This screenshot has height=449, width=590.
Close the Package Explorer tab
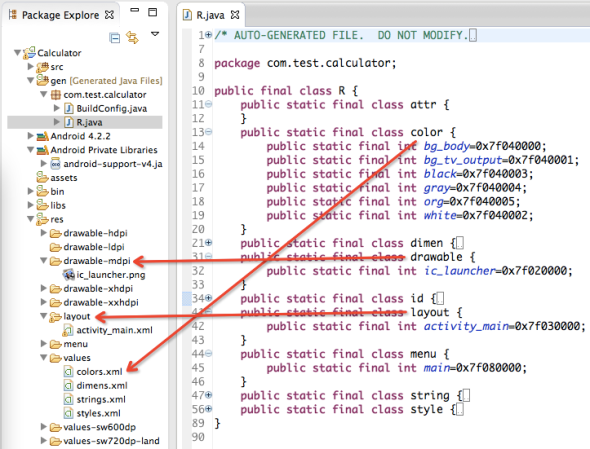coord(109,15)
